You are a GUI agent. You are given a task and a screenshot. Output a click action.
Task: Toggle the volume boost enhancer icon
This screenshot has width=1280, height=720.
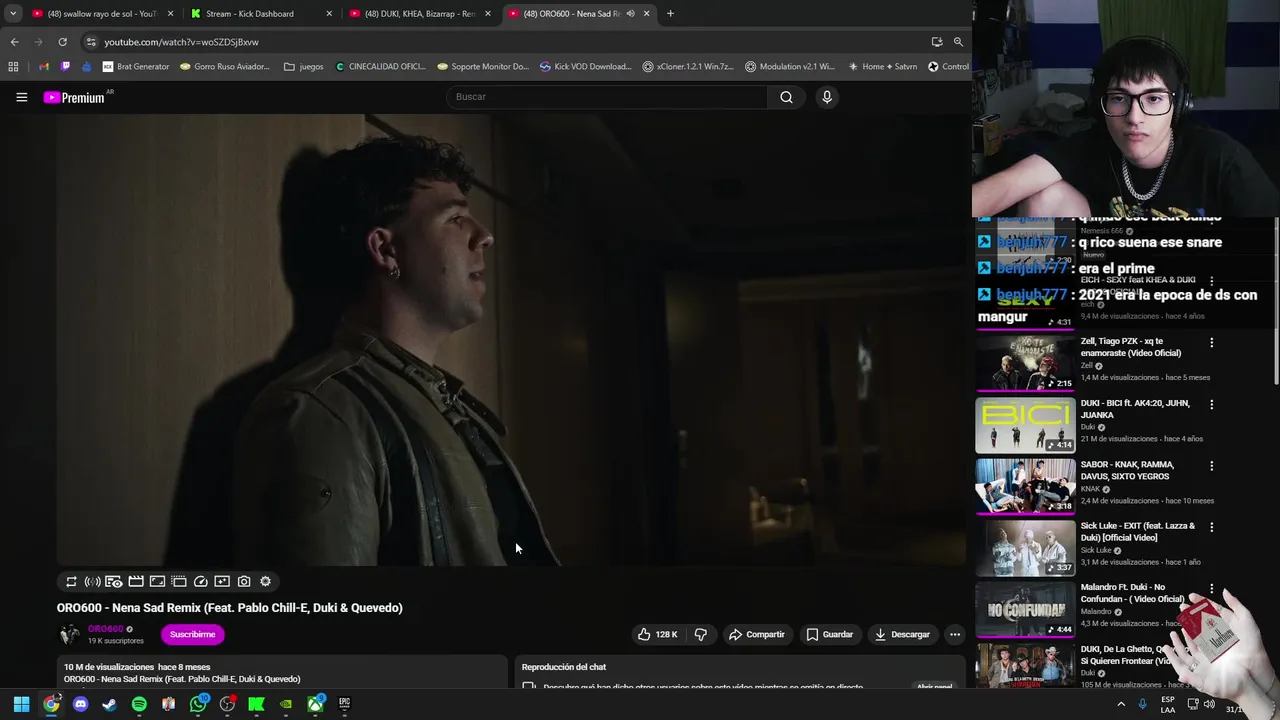point(92,581)
